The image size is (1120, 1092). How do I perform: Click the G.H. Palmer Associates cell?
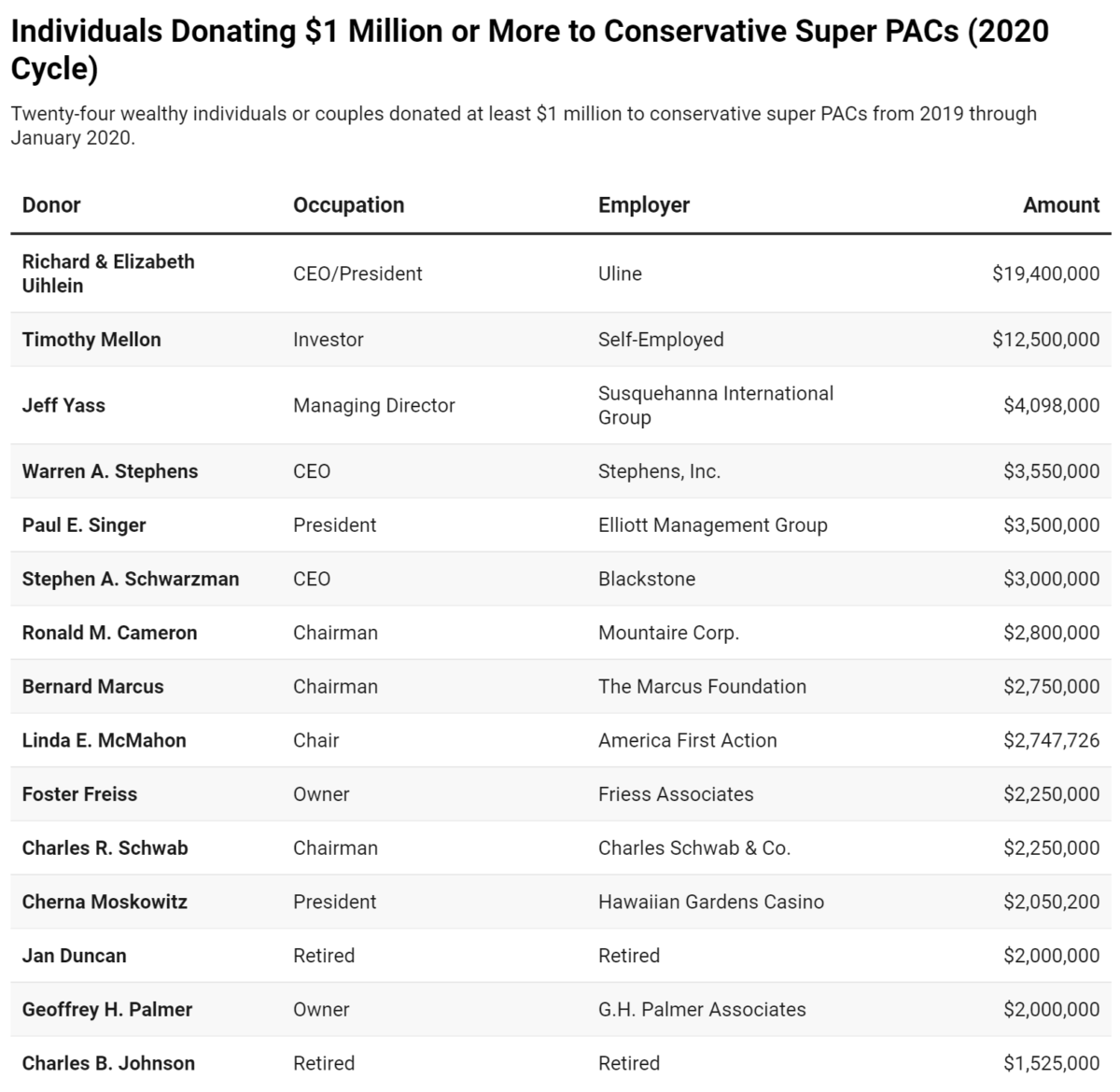pos(701,1010)
